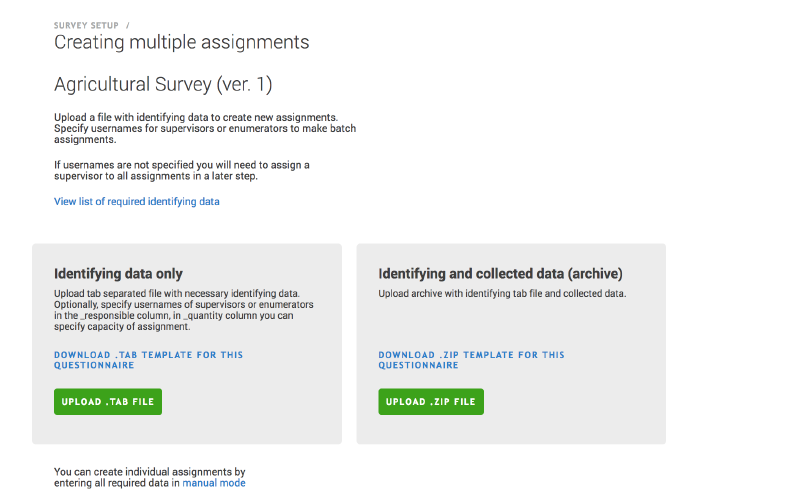800x502 pixels.
Task: Click the Creating multiple assignments heading
Action: point(181,42)
